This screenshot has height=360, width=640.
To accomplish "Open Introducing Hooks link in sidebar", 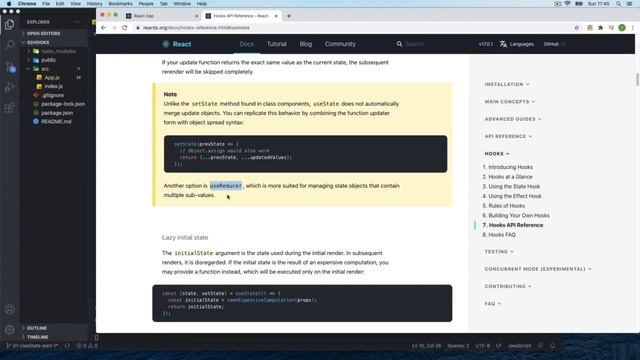I will [x=510, y=167].
